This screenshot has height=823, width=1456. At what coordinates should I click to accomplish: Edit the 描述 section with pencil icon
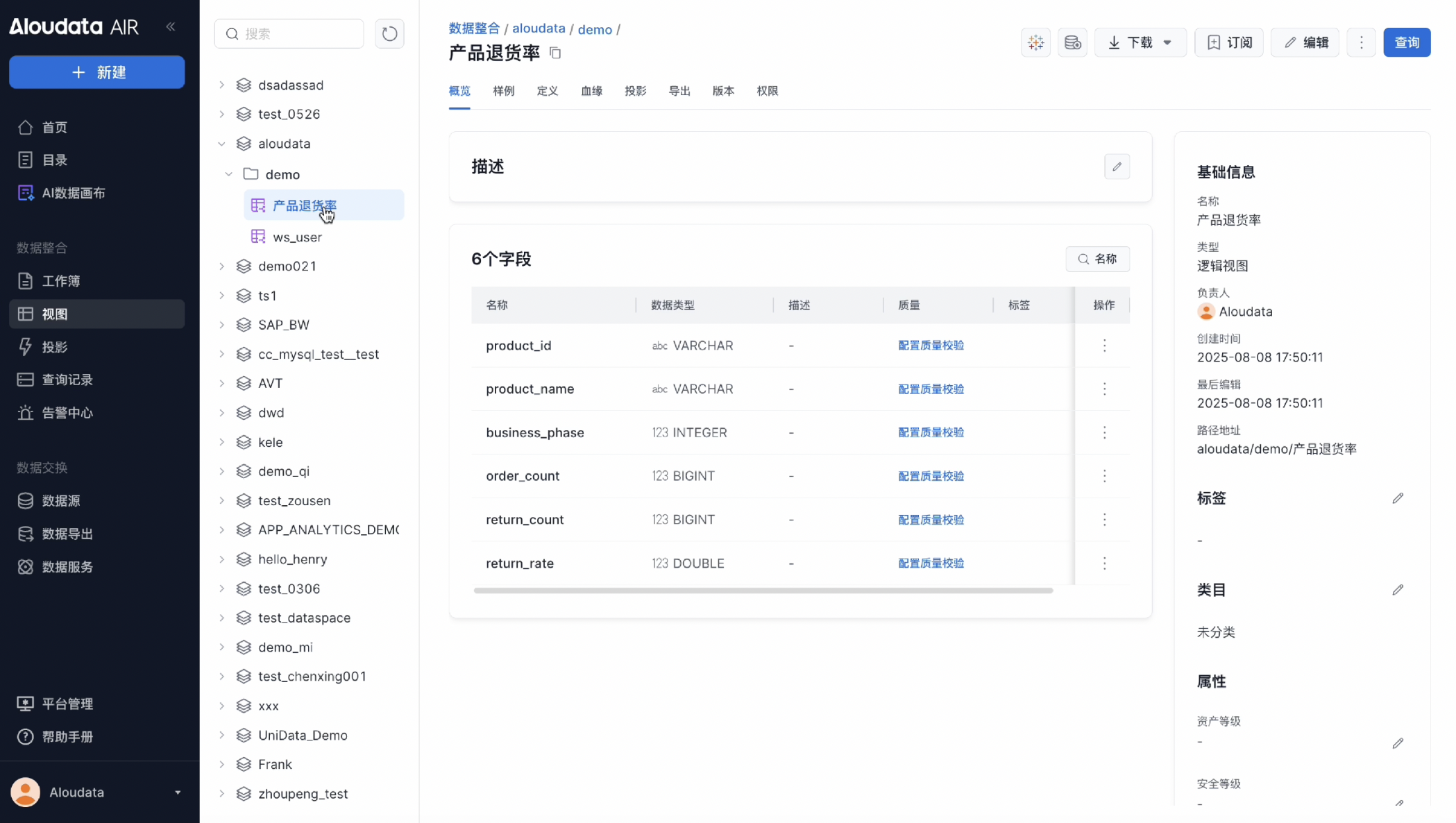1117,167
